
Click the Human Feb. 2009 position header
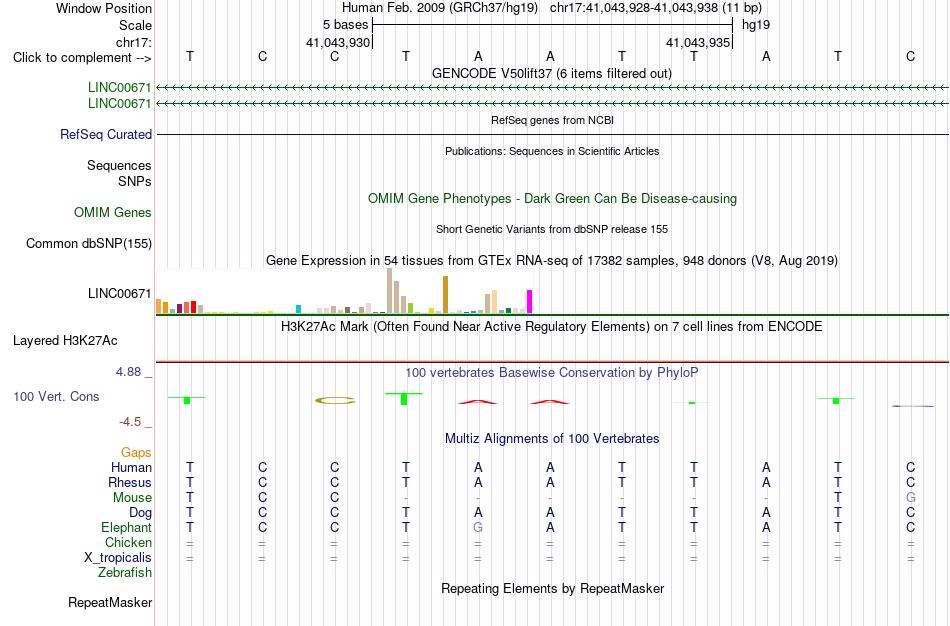(552, 8)
